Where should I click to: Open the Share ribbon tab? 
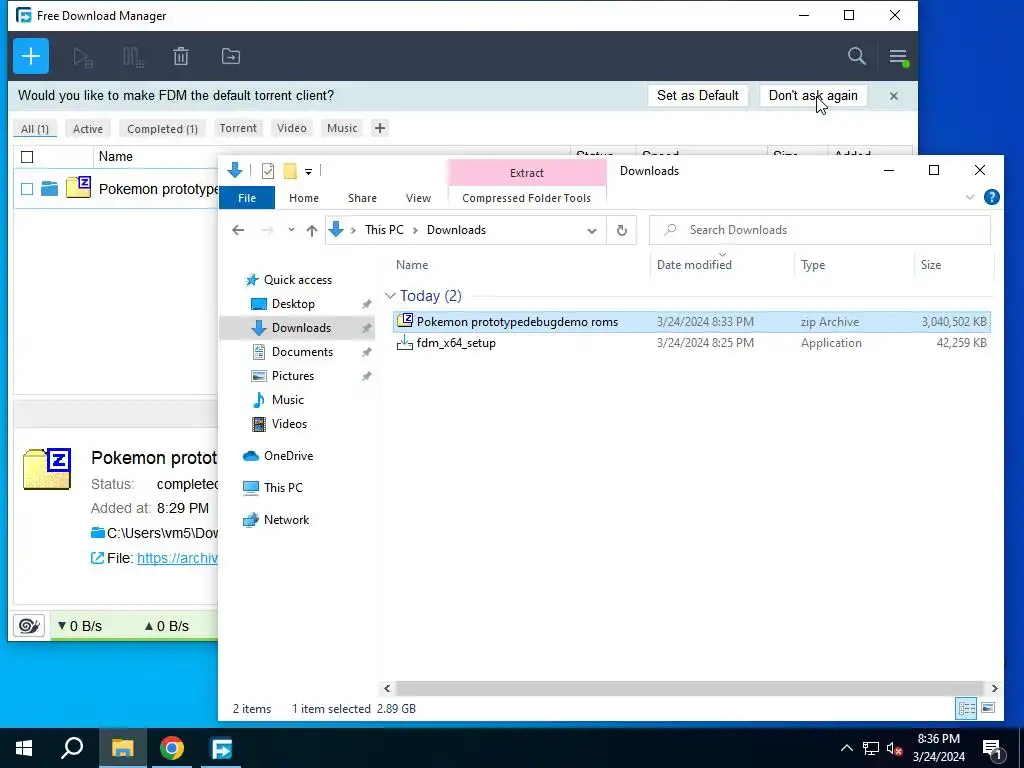[x=362, y=198]
